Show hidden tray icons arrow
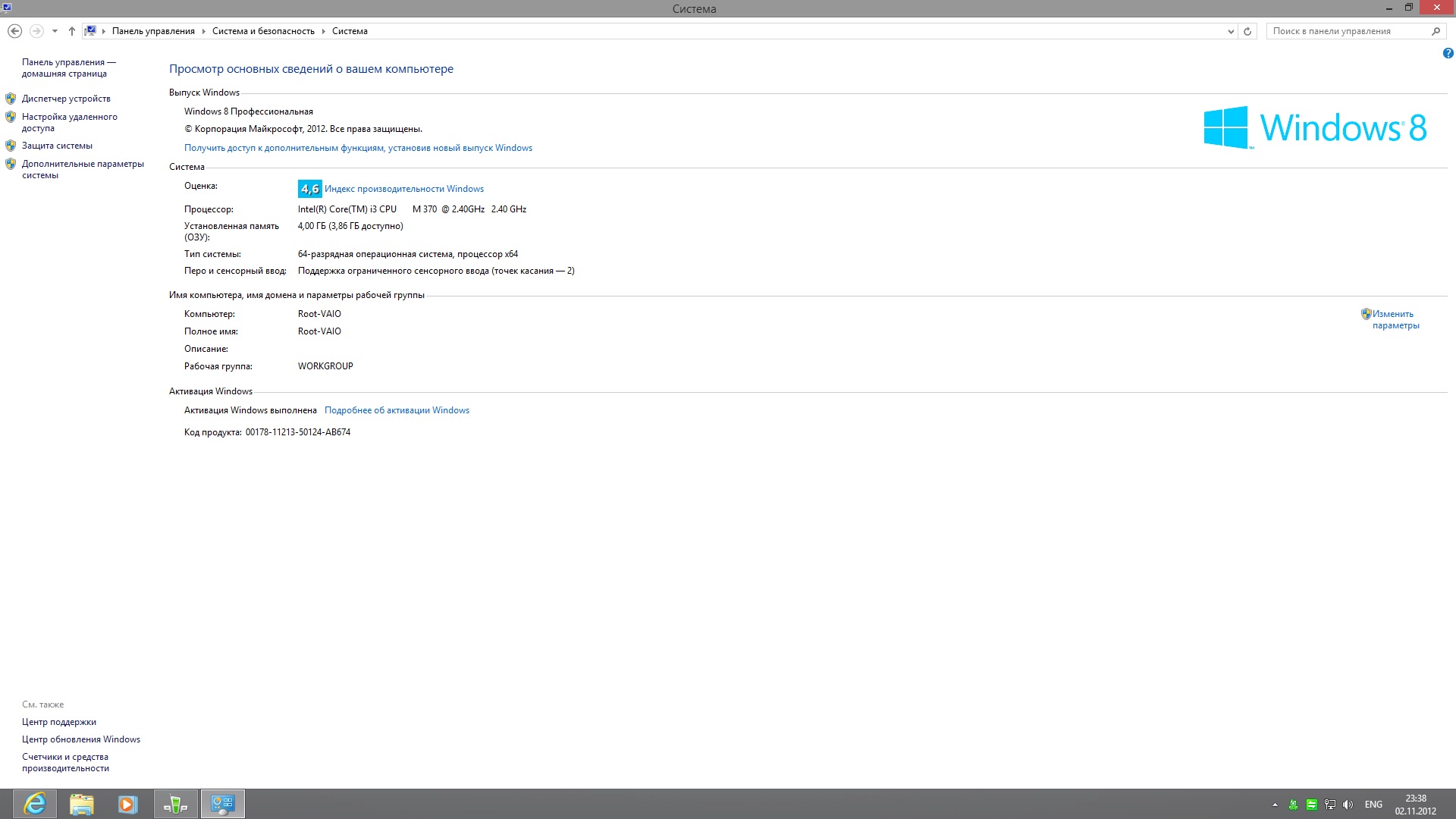The width and height of the screenshot is (1456, 819). coord(1275,805)
